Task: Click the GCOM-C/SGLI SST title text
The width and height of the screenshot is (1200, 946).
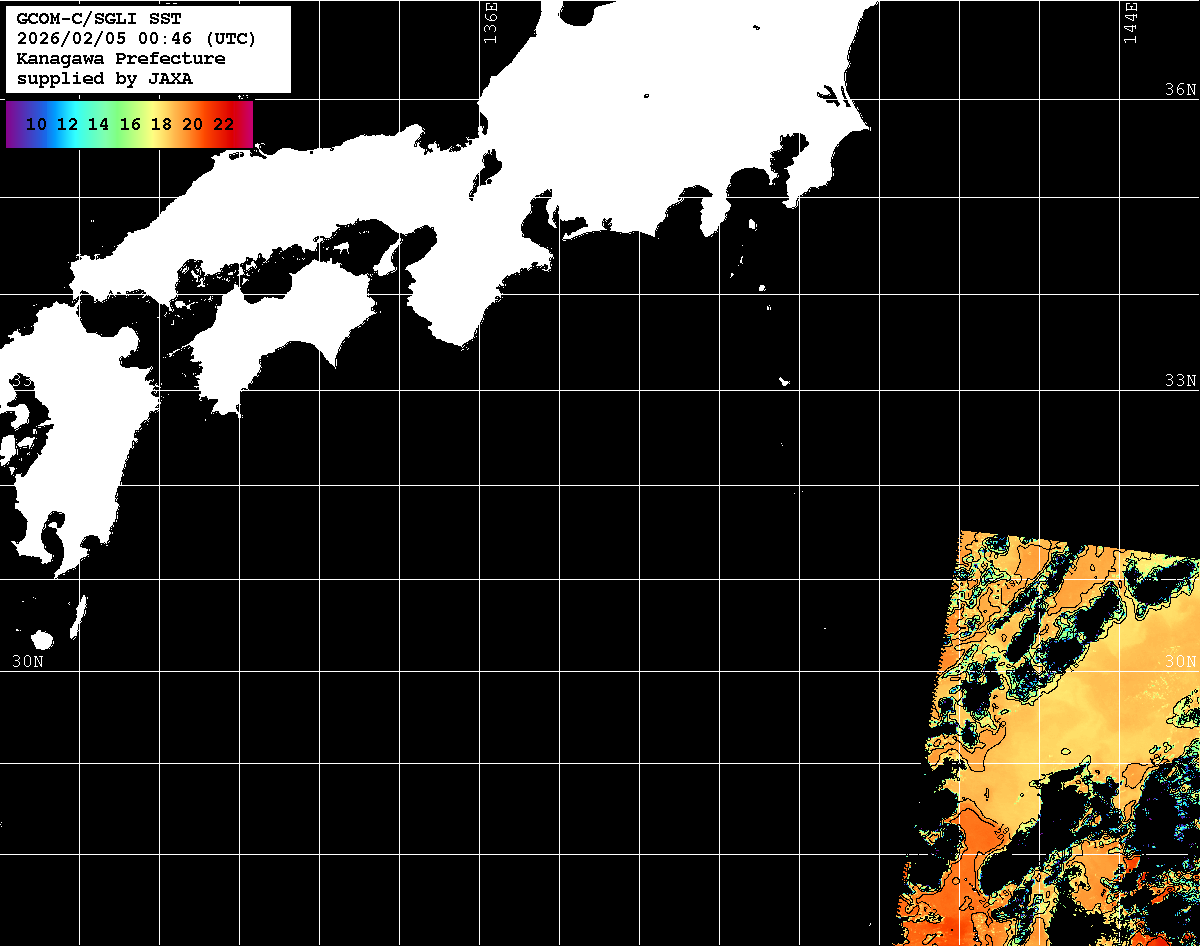Action: (99, 19)
